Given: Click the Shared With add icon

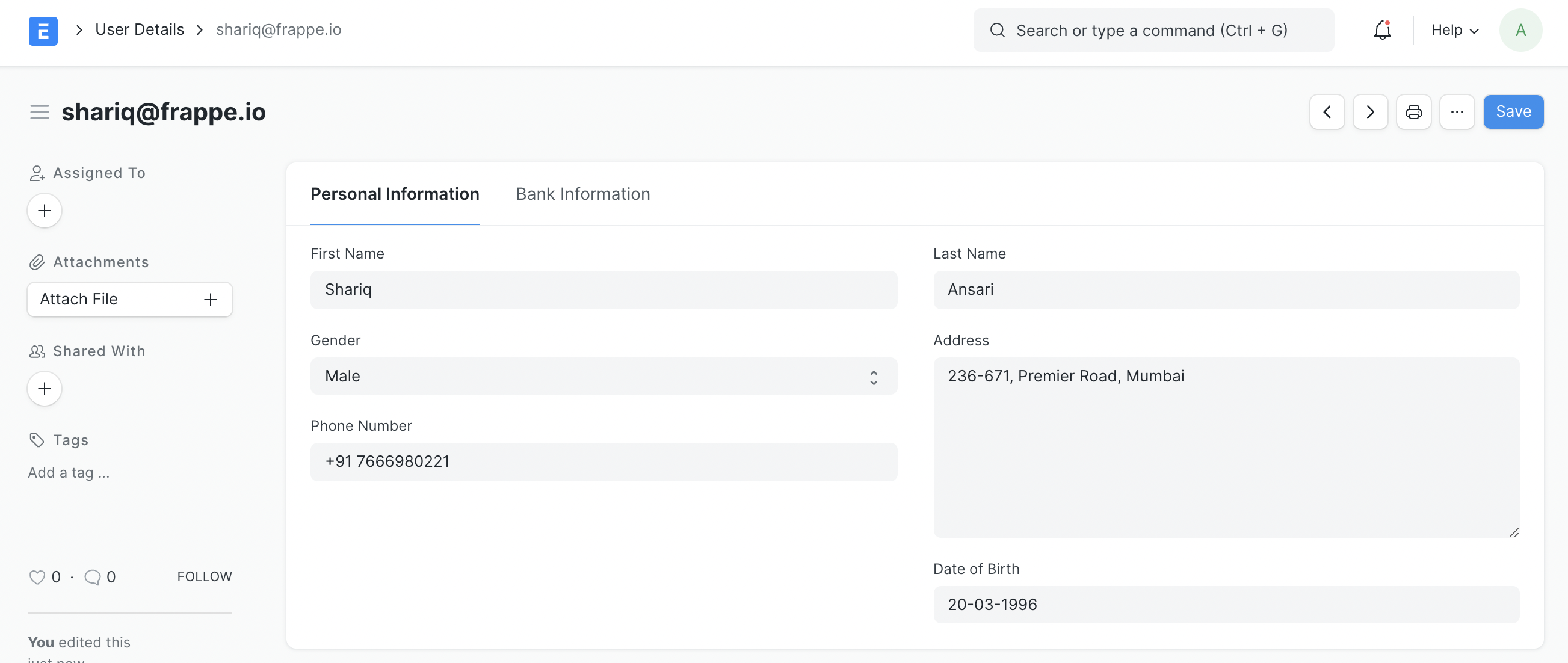Looking at the screenshot, I should click(x=45, y=388).
